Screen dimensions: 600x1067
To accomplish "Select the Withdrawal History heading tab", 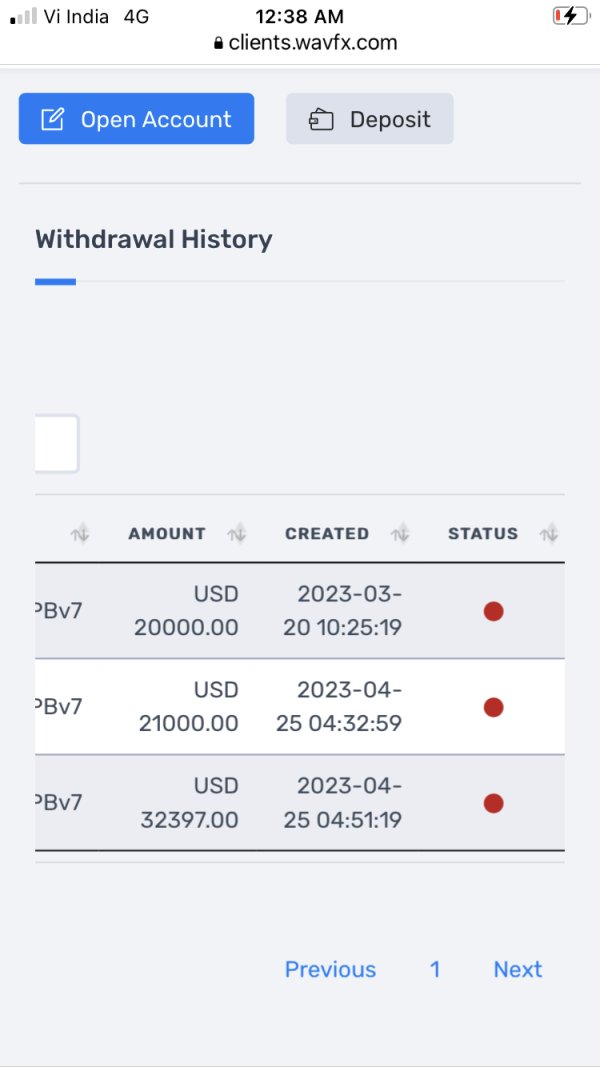I will (153, 239).
